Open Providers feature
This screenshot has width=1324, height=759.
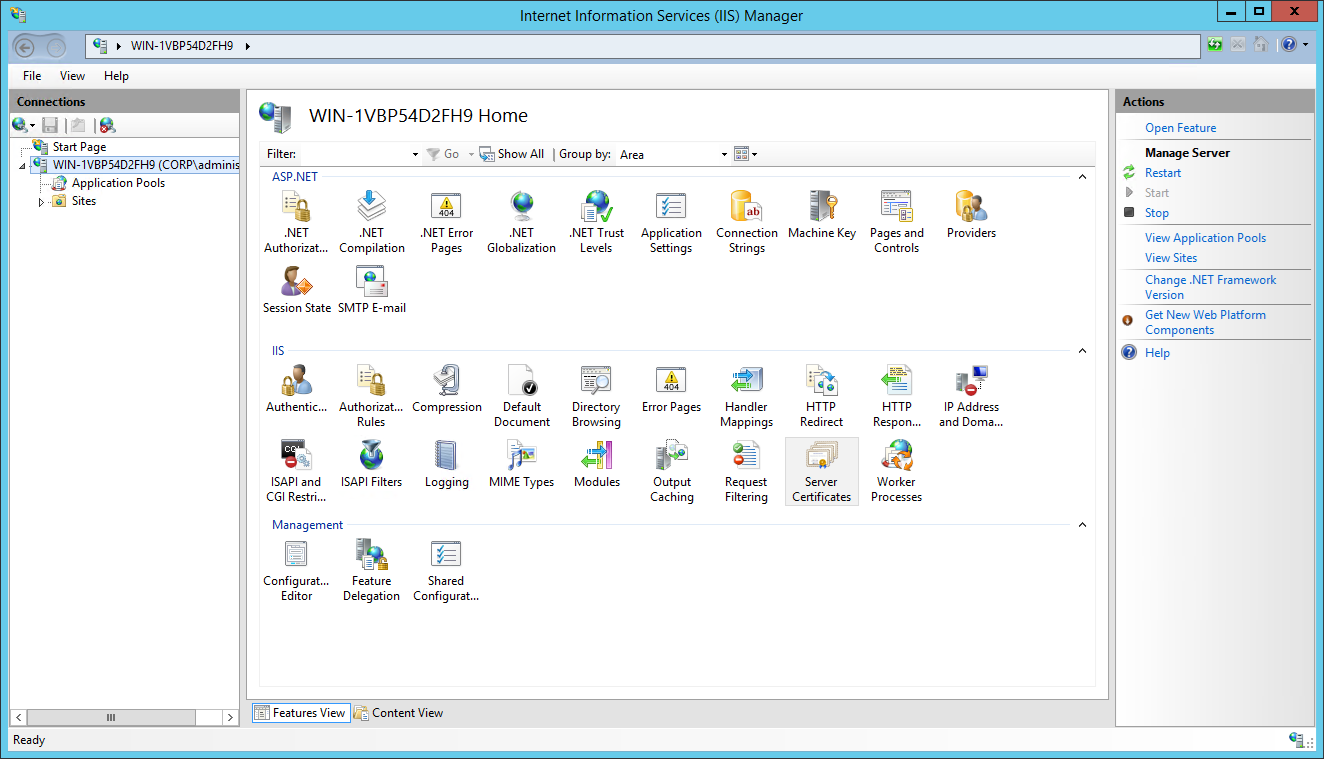[971, 215]
